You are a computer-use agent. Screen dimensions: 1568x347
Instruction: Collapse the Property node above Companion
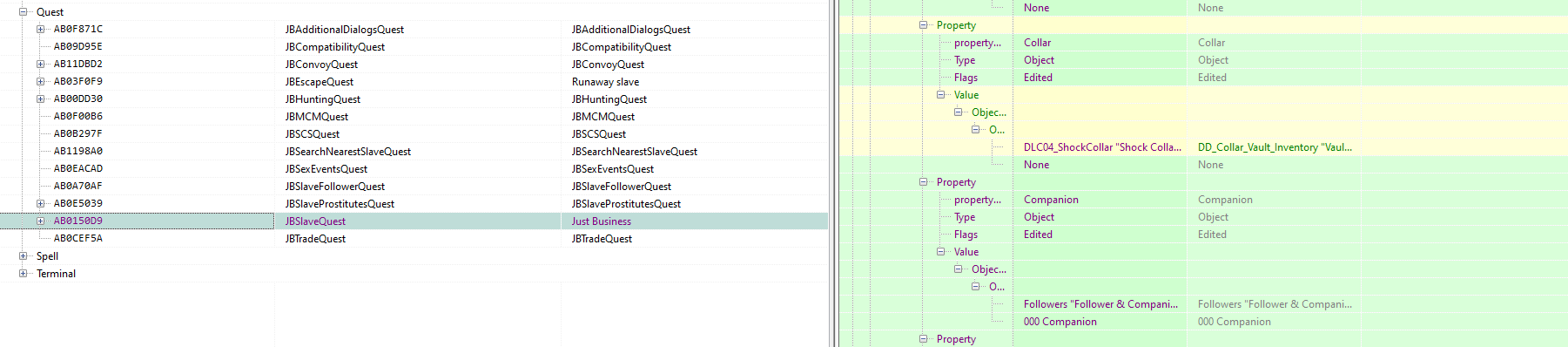[x=924, y=182]
